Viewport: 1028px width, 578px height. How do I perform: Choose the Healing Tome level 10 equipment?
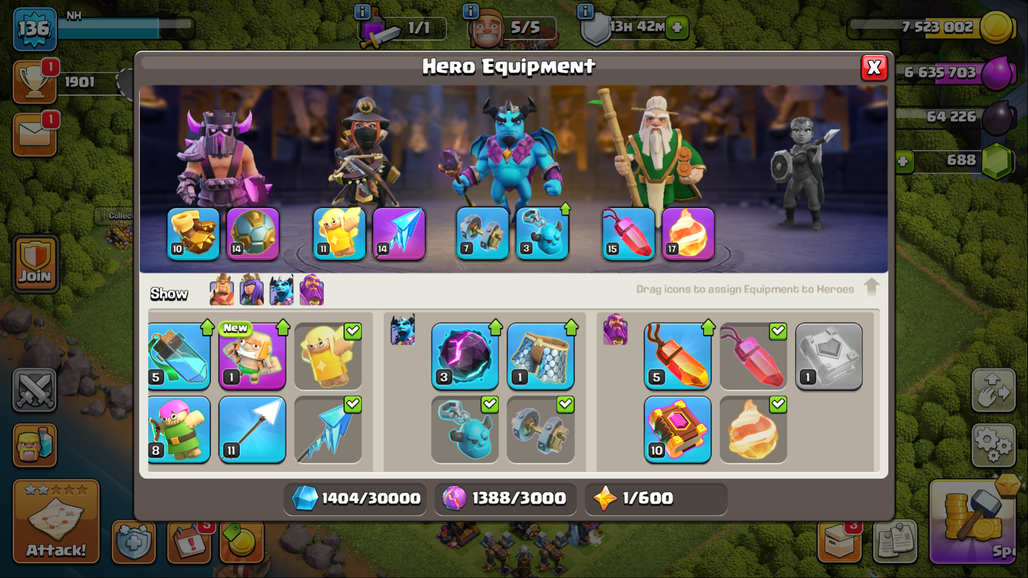677,430
